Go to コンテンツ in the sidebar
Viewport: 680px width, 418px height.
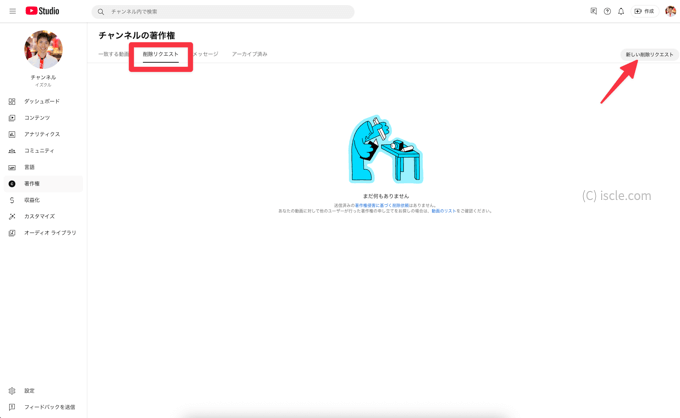click(x=36, y=118)
